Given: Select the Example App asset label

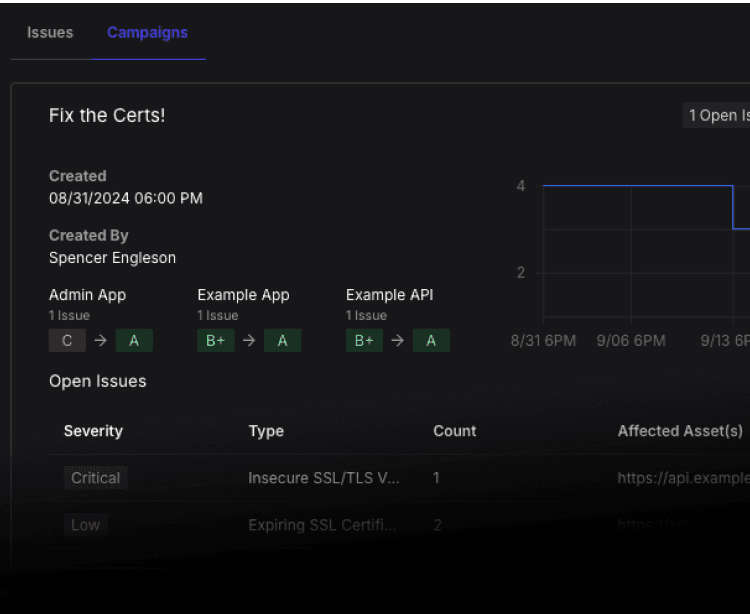Looking at the screenshot, I should click(x=243, y=295).
